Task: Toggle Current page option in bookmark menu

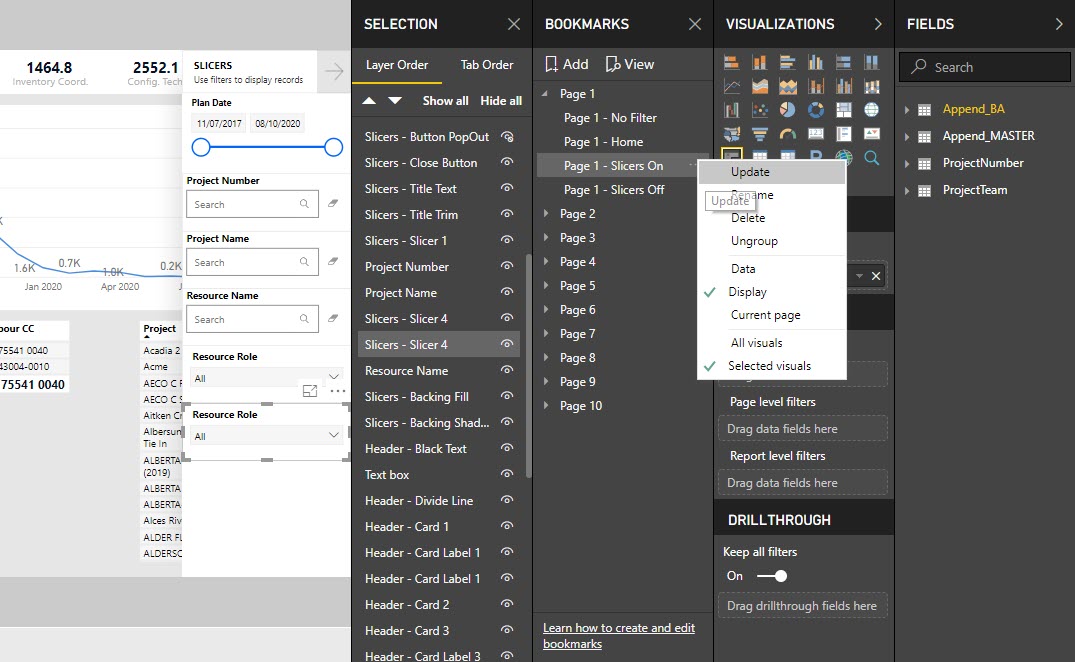Action: click(x=766, y=315)
